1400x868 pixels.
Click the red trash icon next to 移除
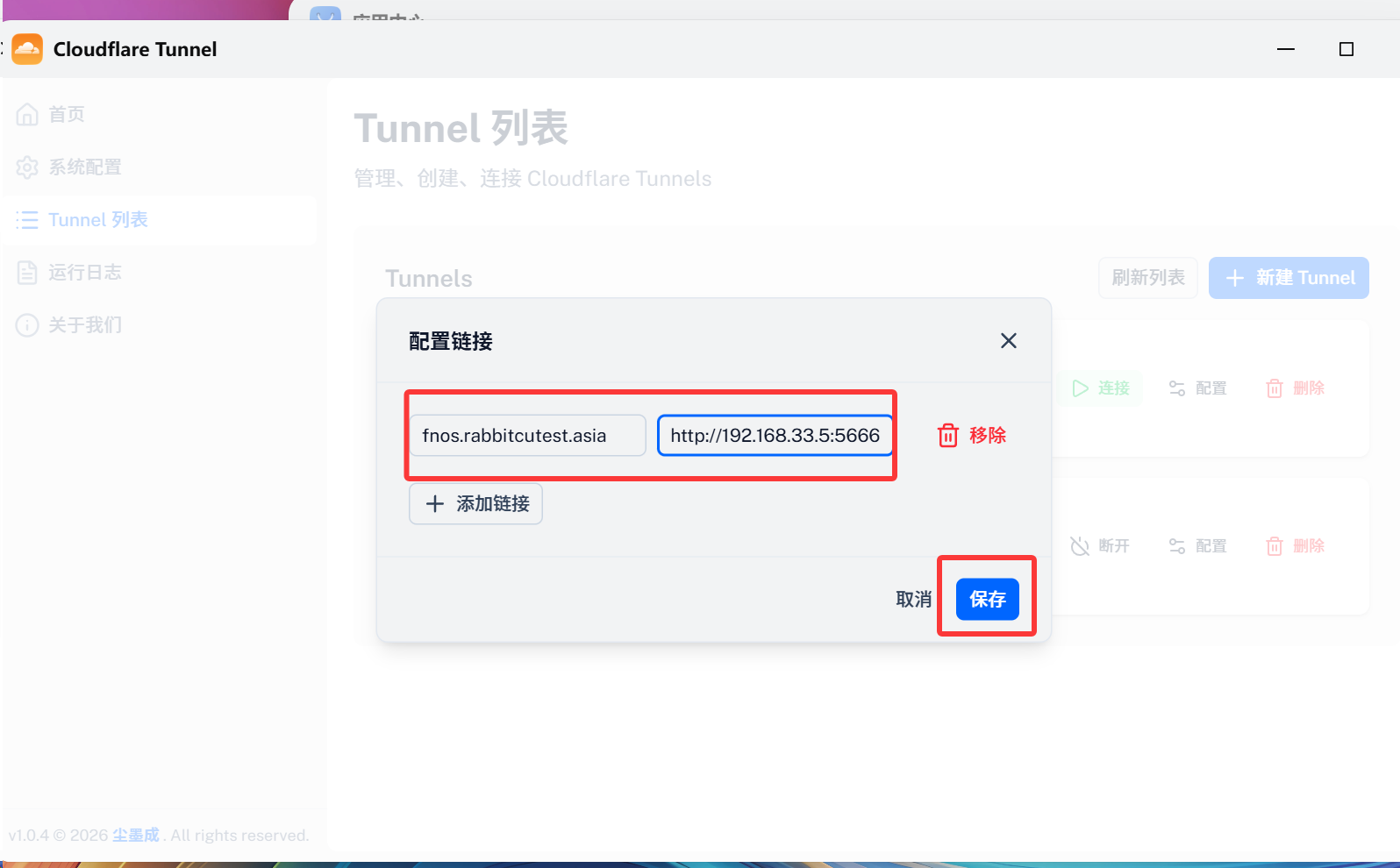point(947,436)
